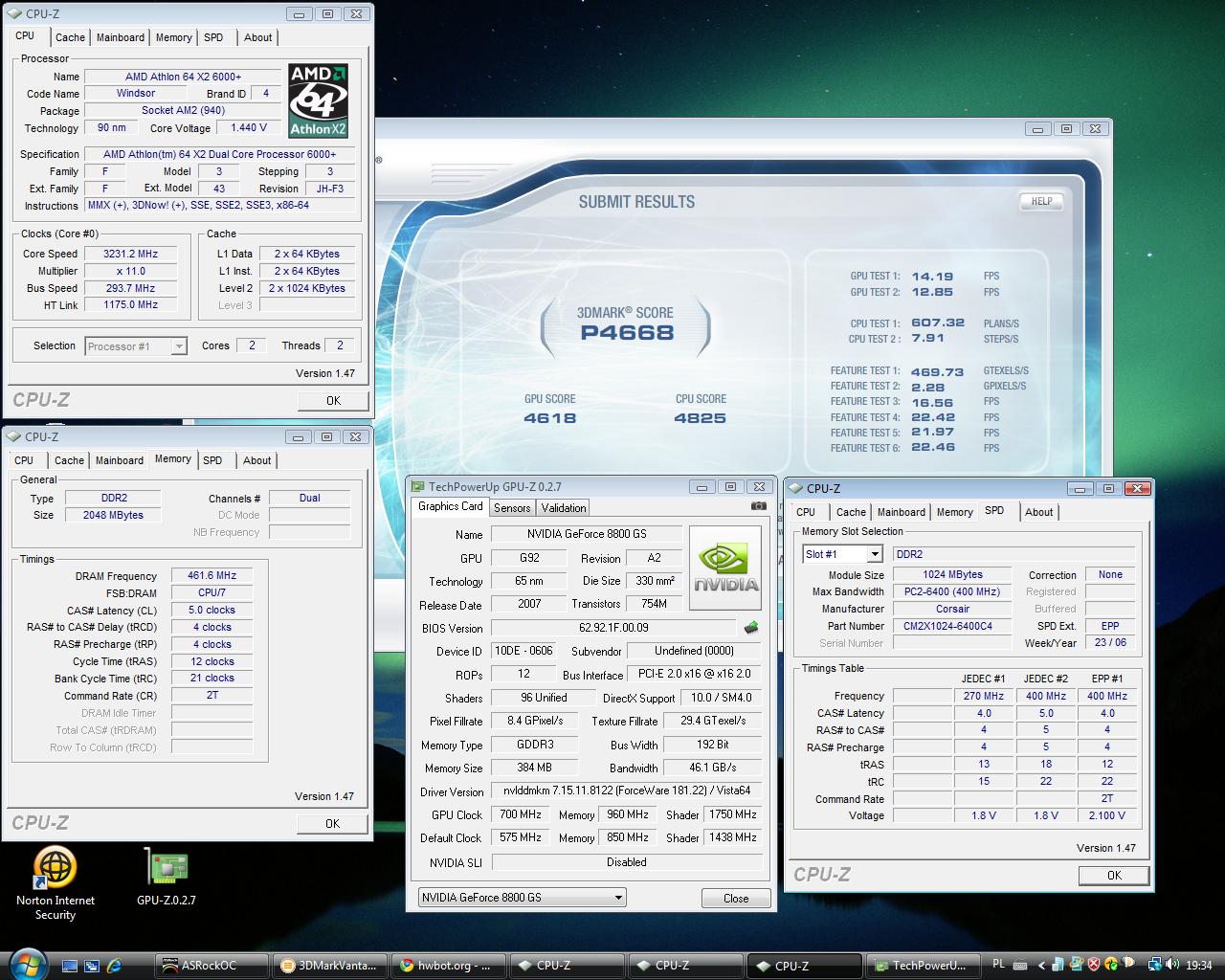Open CPU tab in the CPU-Z memory window
This screenshot has width=1225, height=980.
click(x=24, y=460)
